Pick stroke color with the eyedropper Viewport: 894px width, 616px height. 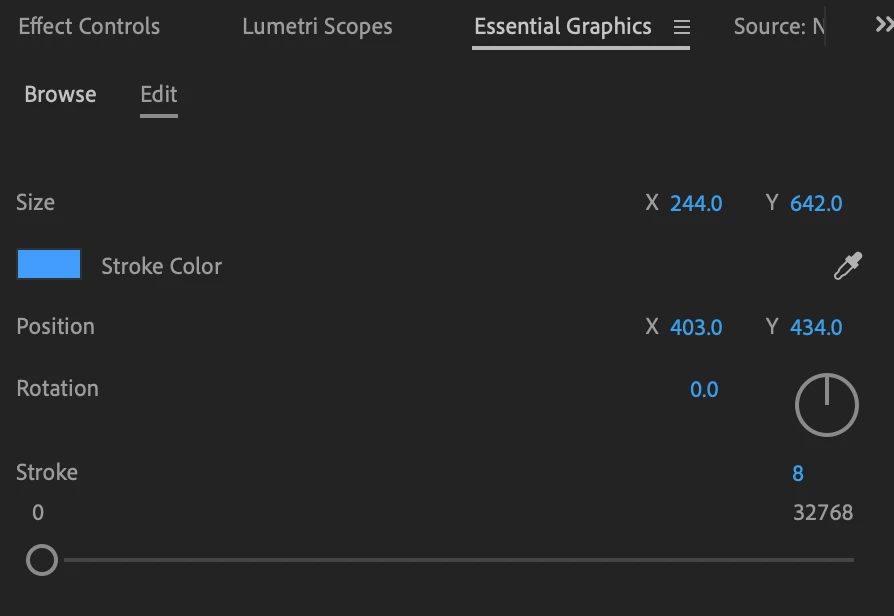(x=847, y=266)
